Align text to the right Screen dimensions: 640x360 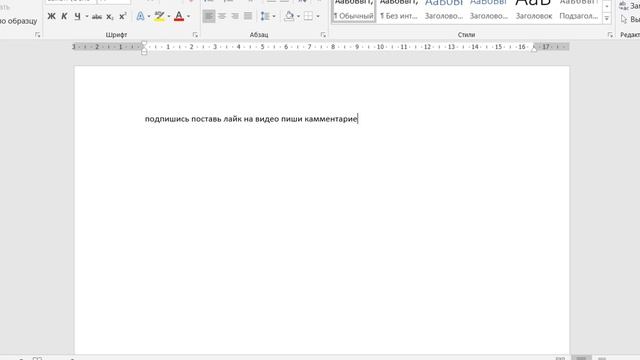click(235, 16)
